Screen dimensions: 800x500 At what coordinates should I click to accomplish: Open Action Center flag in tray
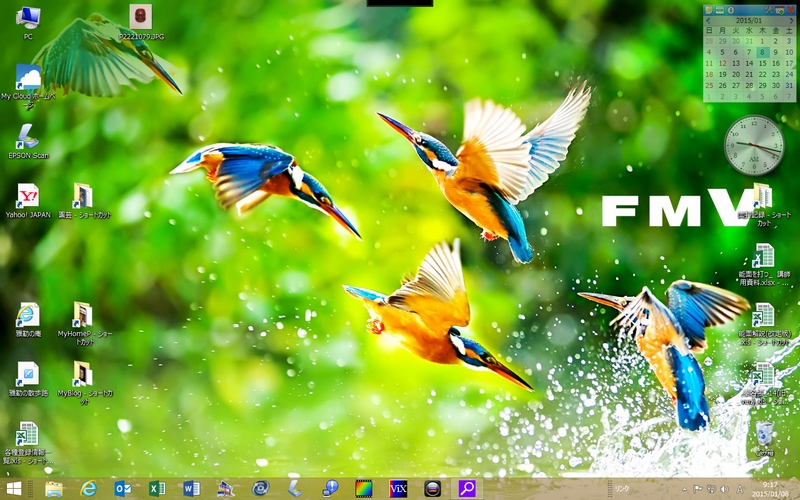[x=697, y=489]
